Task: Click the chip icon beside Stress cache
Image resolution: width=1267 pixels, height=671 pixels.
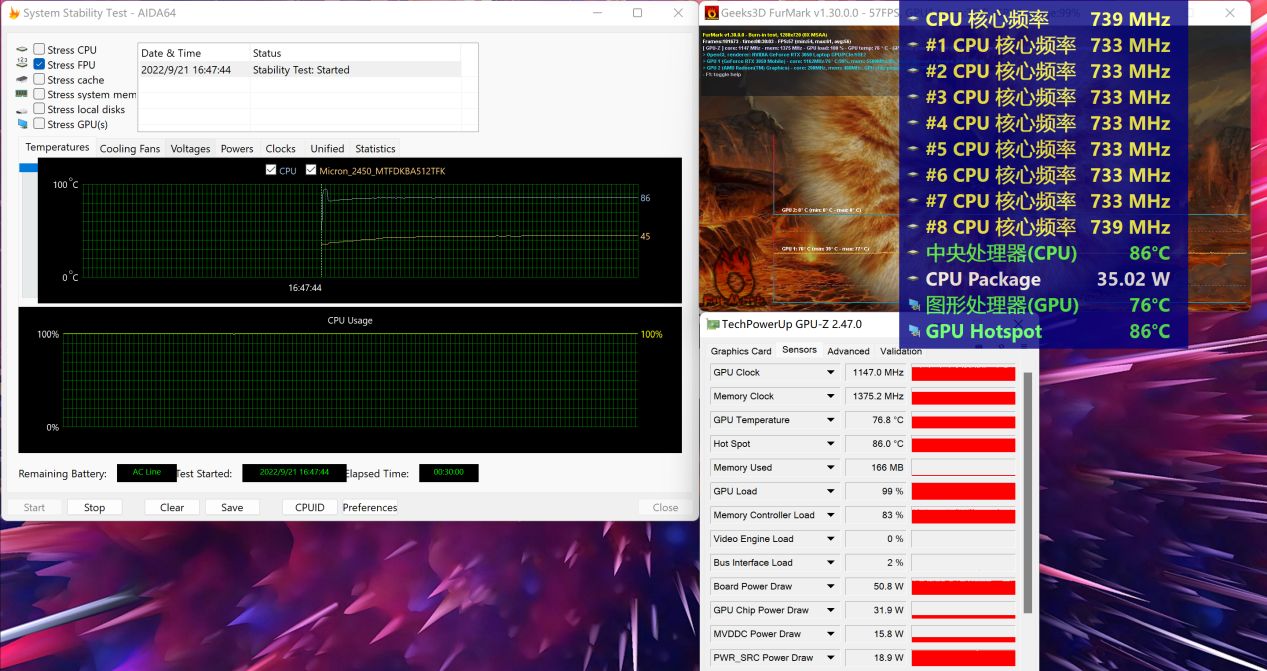Action: [x=22, y=79]
